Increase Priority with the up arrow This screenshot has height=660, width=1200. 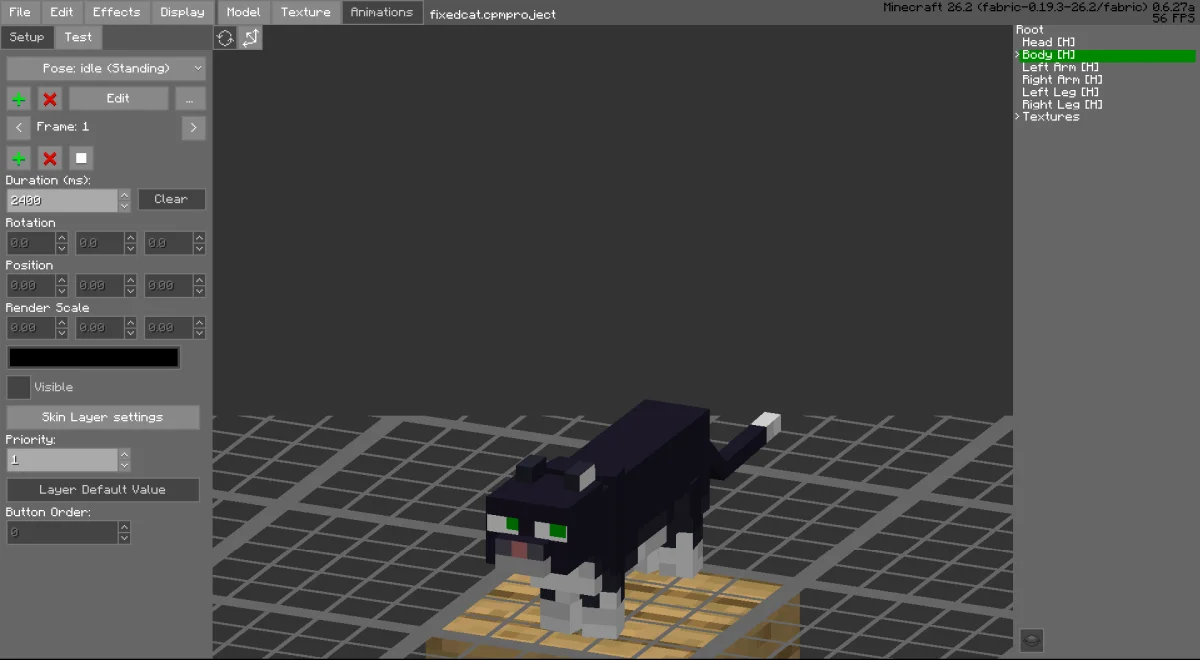[x=124, y=455]
